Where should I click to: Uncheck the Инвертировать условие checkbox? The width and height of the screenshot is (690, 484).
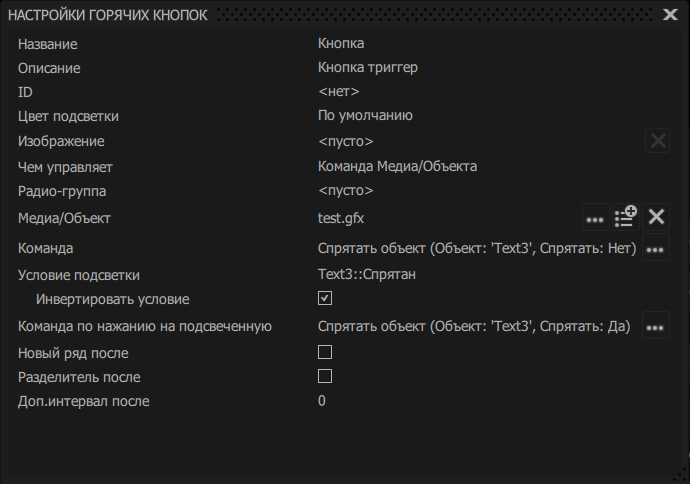(x=325, y=298)
